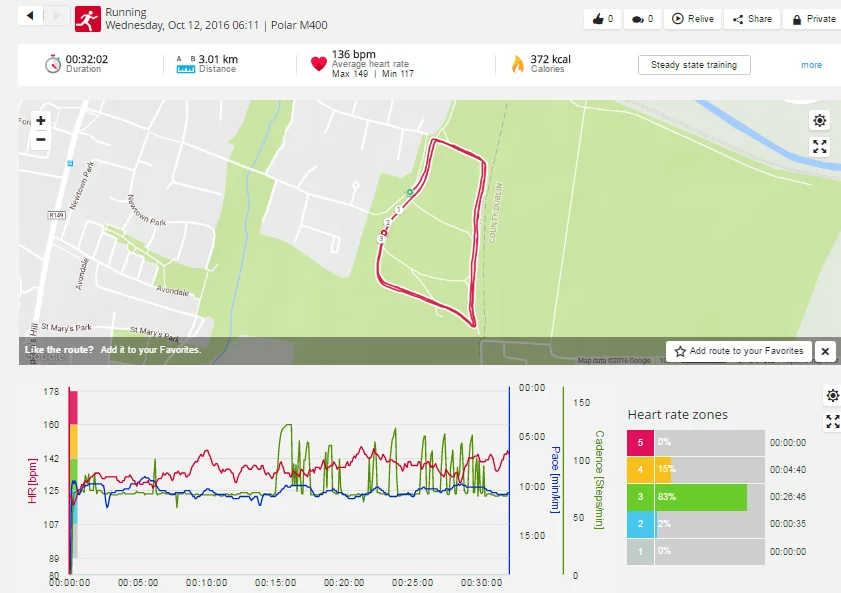Share this training session
The height and width of the screenshot is (593, 841).
(x=752, y=19)
